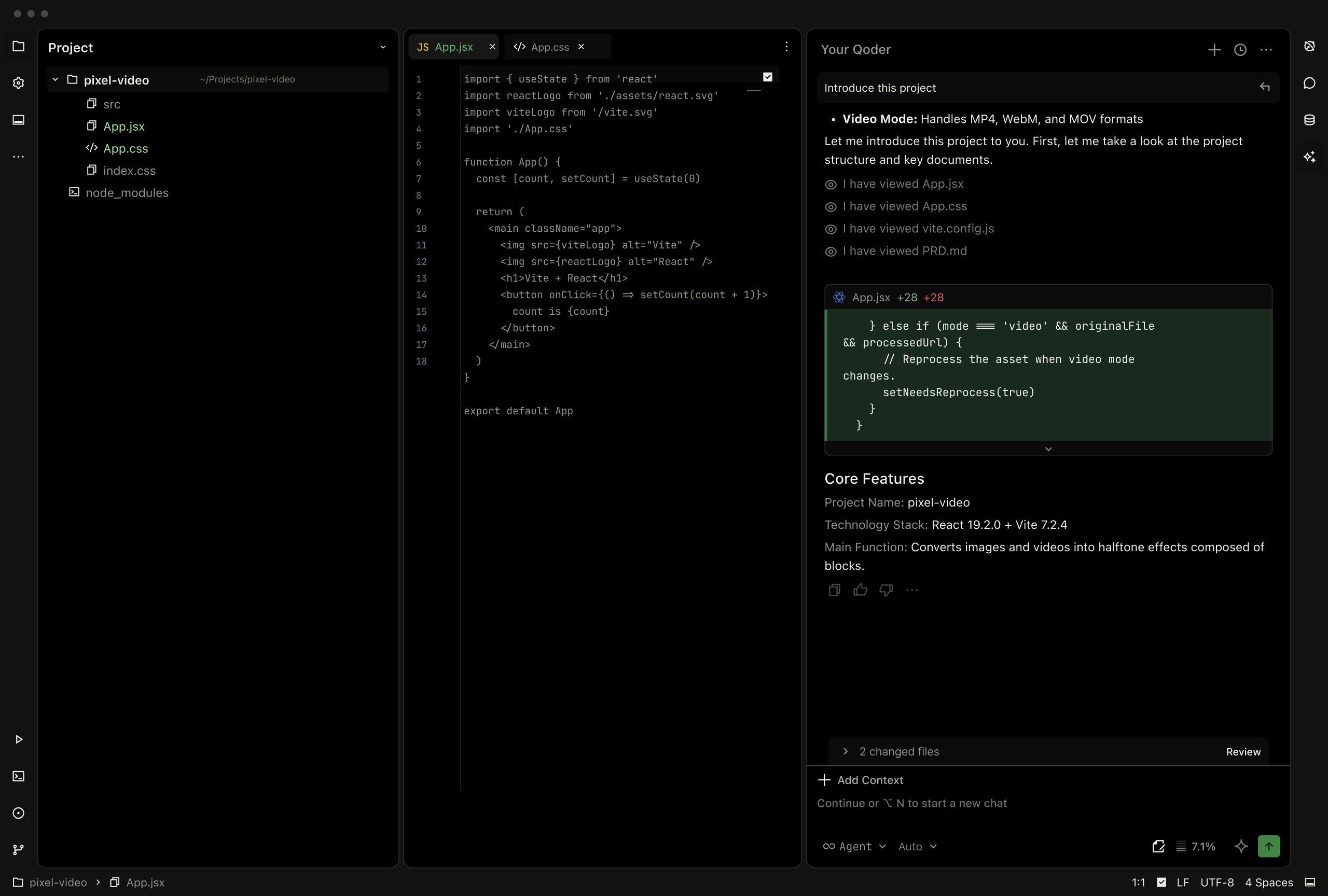Open the Project folder sidebar icon
The width and height of the screenshot is (1328, 896).
18,46
